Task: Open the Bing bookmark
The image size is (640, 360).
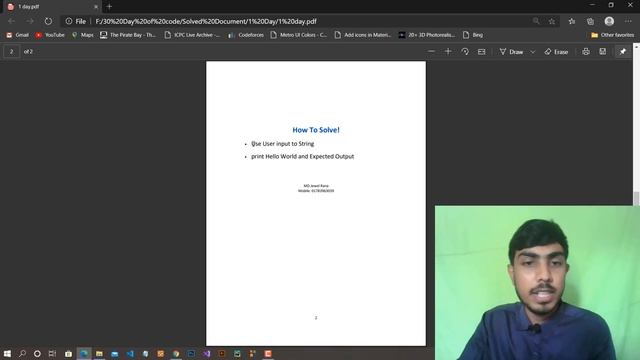Action: pyautogui.click(x=473, y=35)
